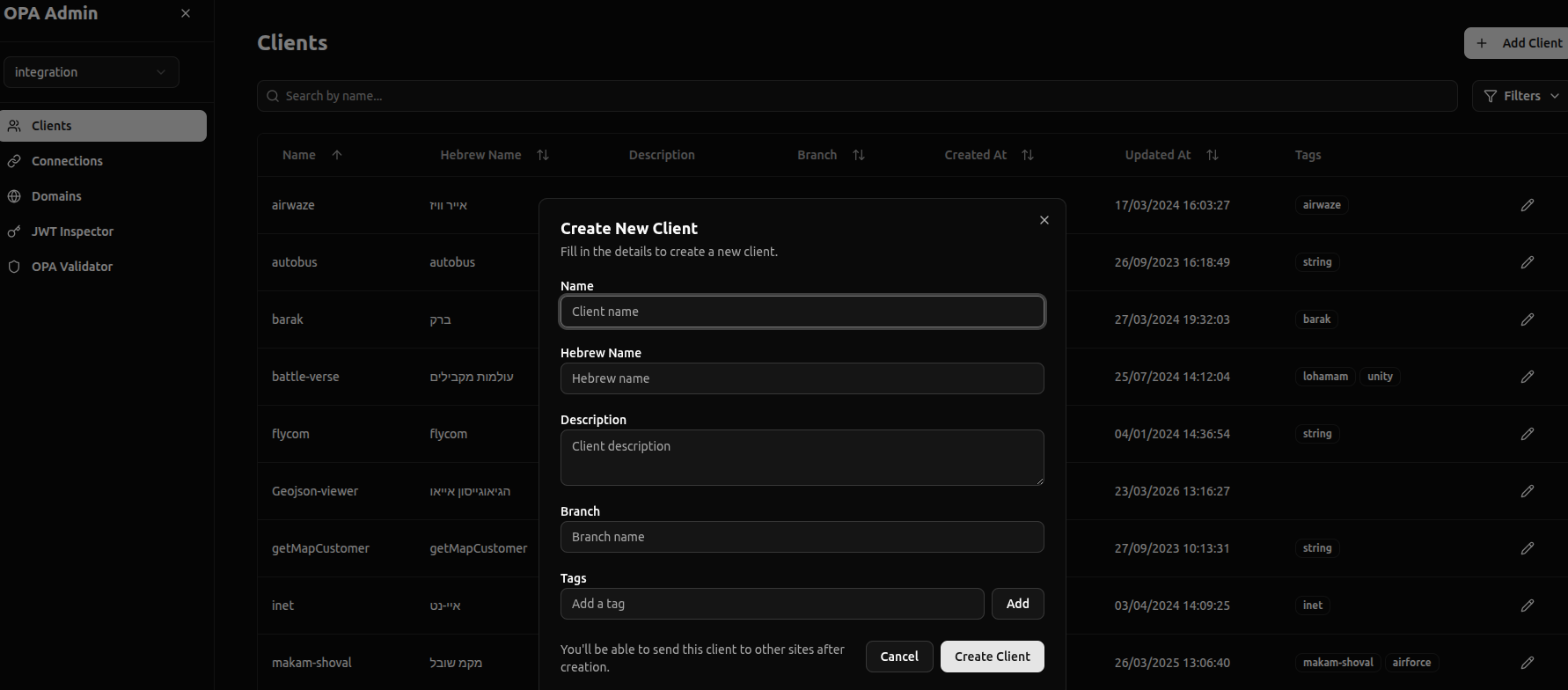The image size is (1568, 690).
Task: Open the OPA Validator page
Action: coord(104,267)
